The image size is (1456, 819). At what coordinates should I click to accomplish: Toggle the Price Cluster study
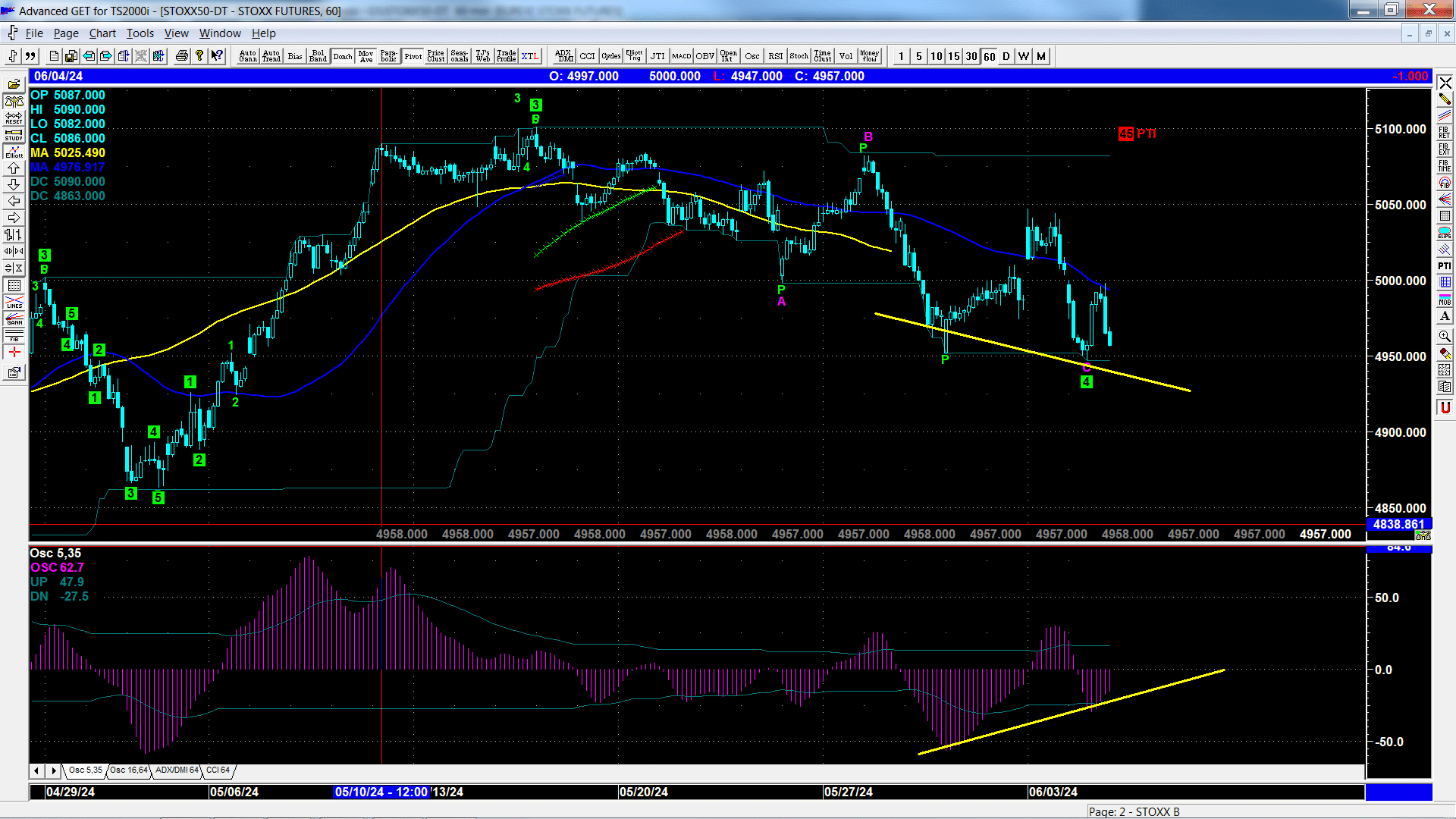pyautogui.click(x=436, y=56)
